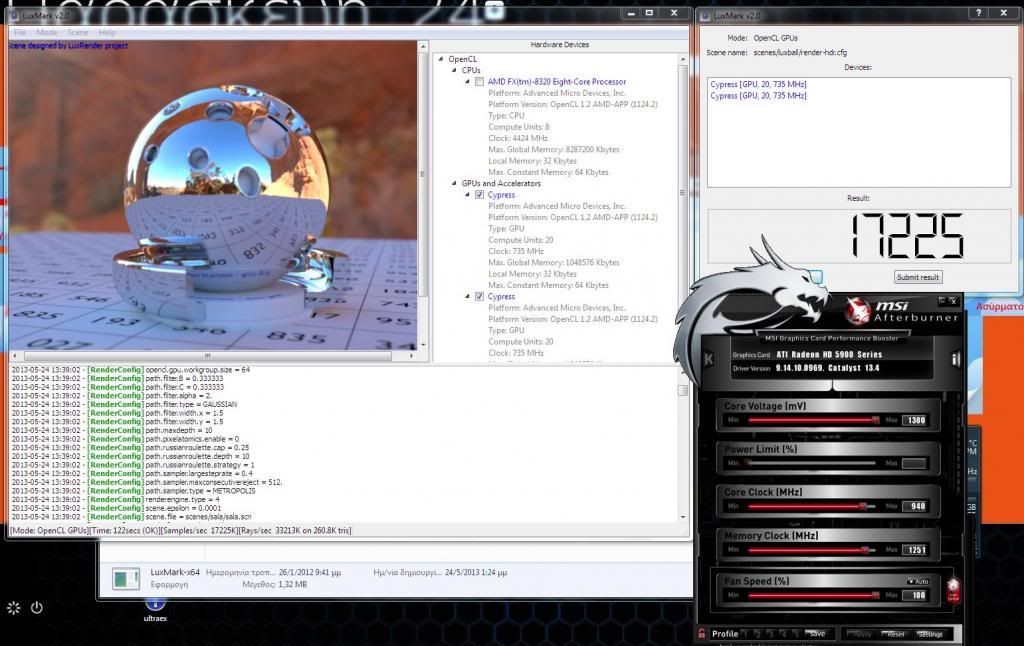Click the Afterburner Apply button
Viewport: 1024px width, 646px height.
(x=861, y=634)
